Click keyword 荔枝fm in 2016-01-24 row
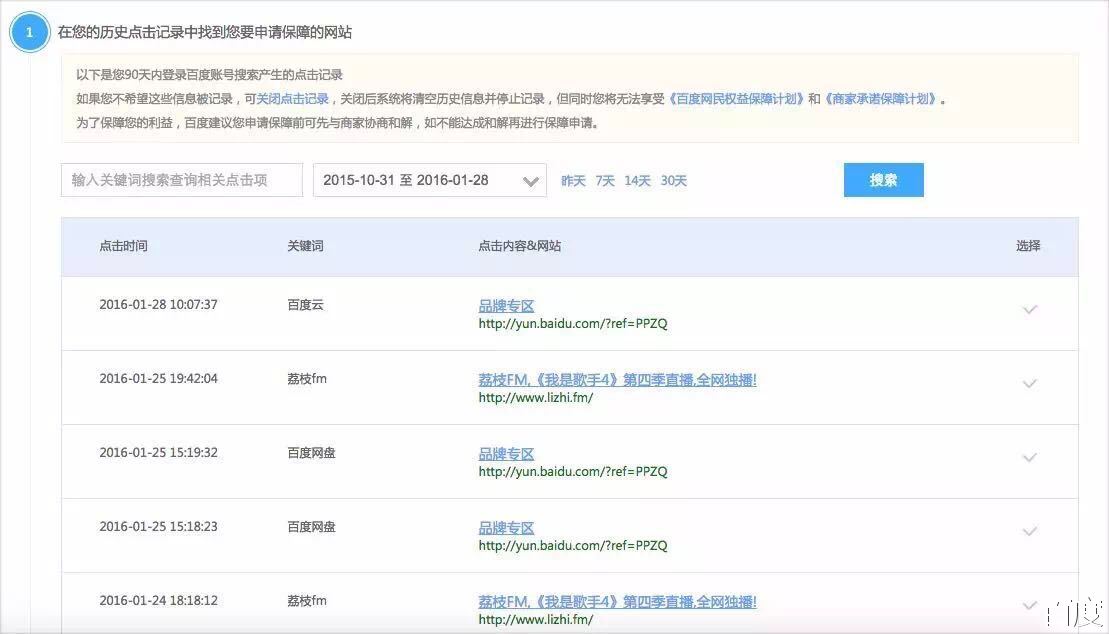 (x=307, y=600)
